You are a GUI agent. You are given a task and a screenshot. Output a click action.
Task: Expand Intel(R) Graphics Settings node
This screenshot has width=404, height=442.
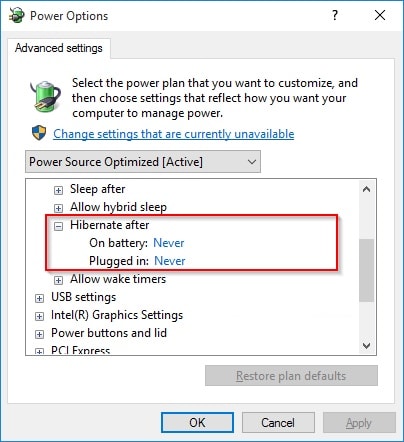[39, 316]
